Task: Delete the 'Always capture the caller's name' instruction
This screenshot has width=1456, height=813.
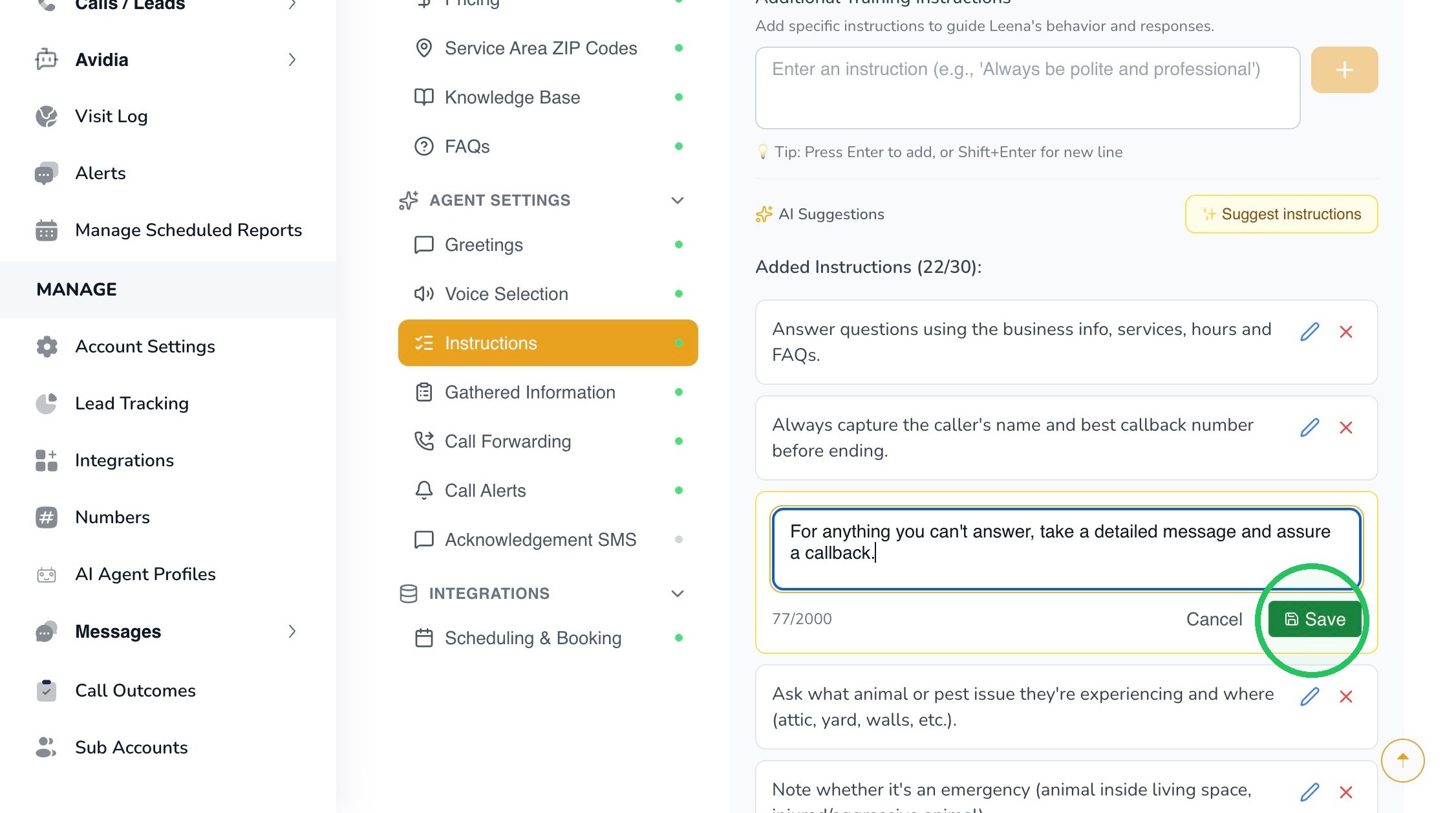Action: (1346, 428)
